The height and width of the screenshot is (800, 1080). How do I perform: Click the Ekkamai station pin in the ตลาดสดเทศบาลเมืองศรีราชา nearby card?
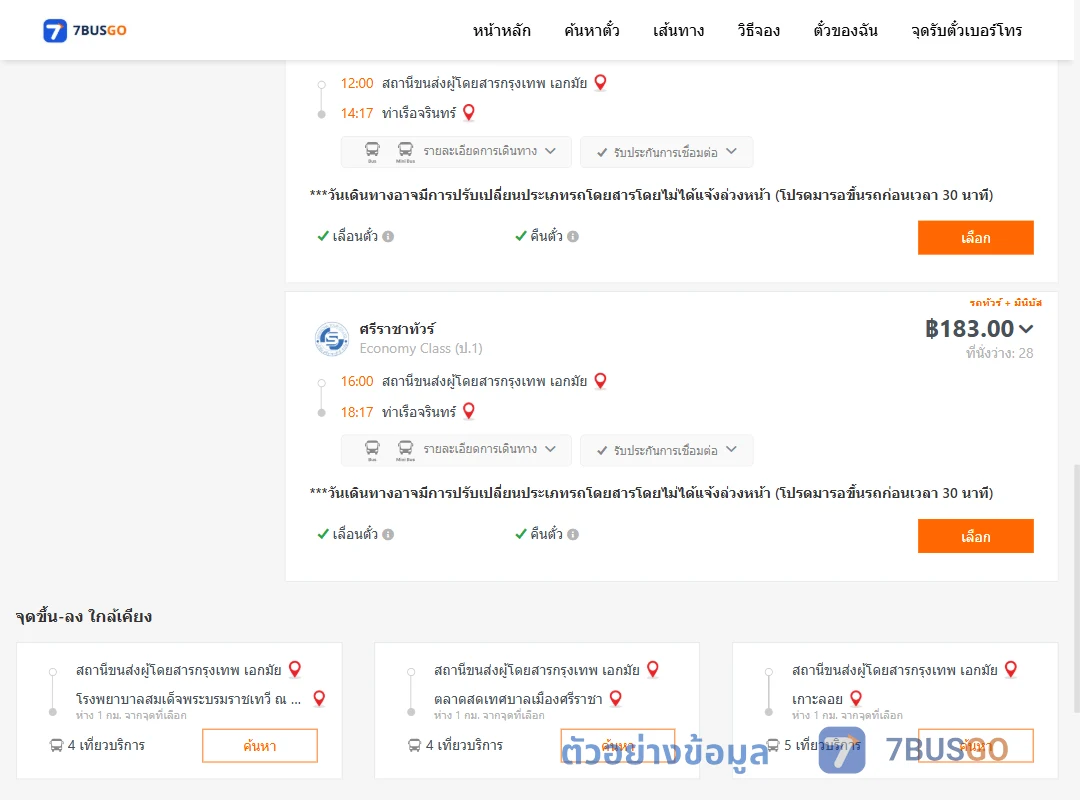(653, 669)
